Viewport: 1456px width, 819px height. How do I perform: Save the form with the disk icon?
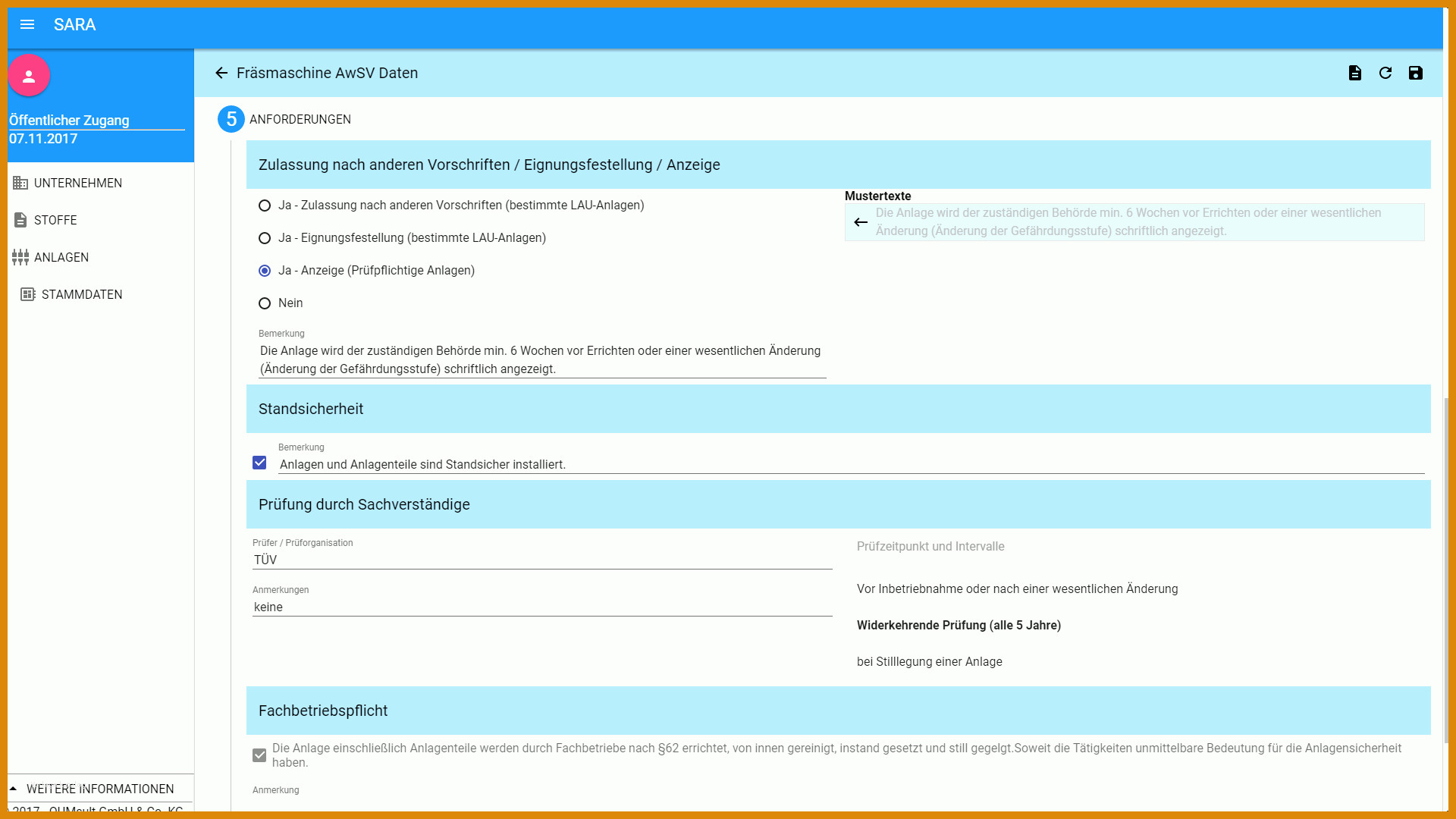(1416, 73)
